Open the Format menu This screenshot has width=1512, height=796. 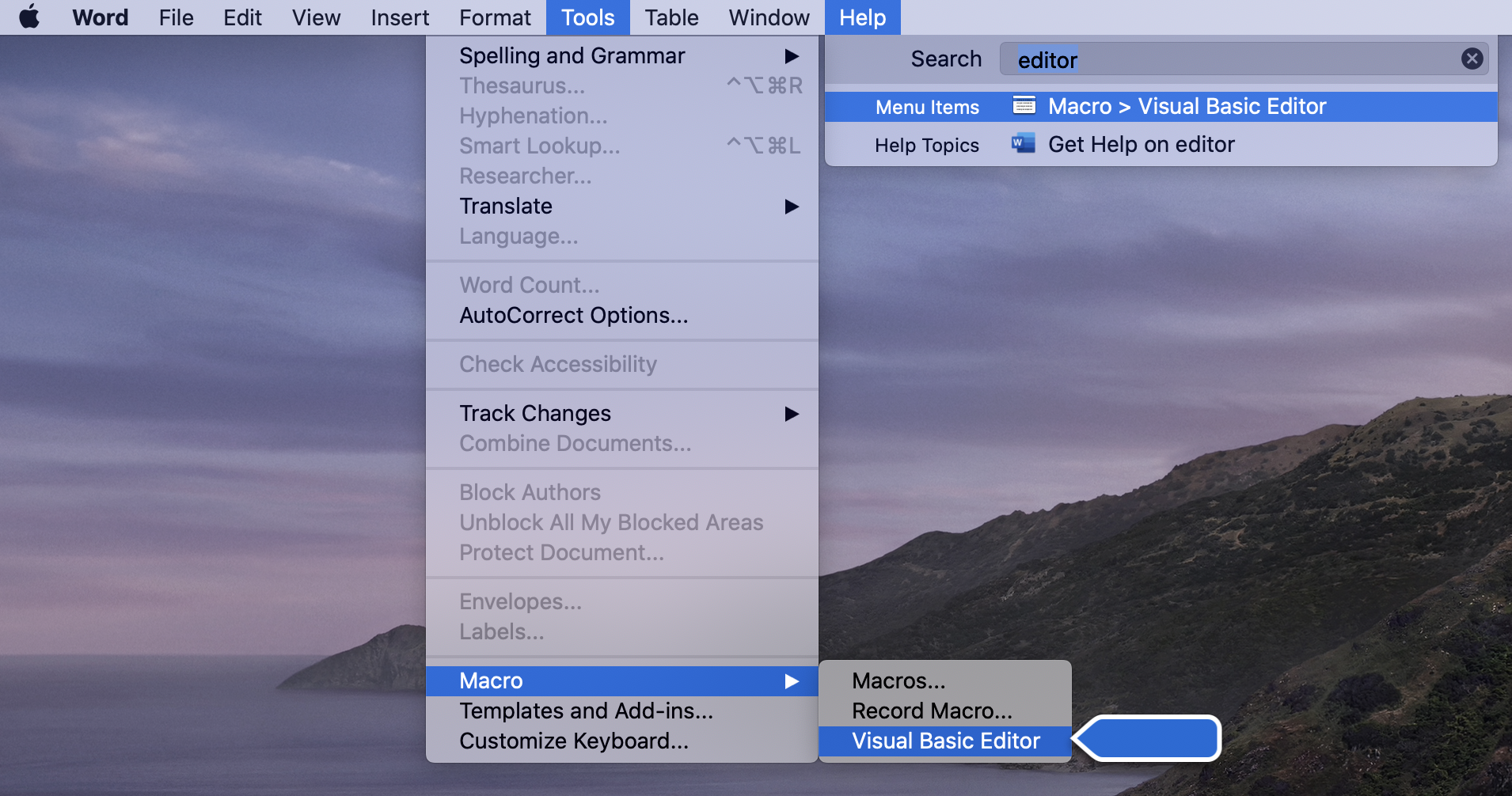point(495,17)
